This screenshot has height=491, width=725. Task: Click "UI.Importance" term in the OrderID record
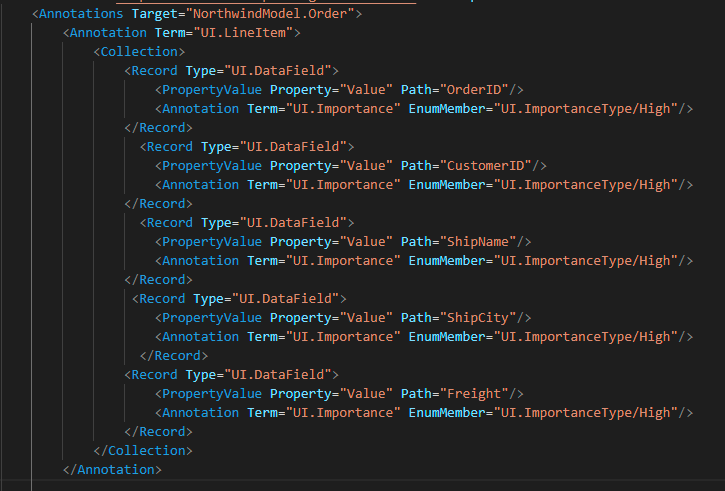(343, 109)
